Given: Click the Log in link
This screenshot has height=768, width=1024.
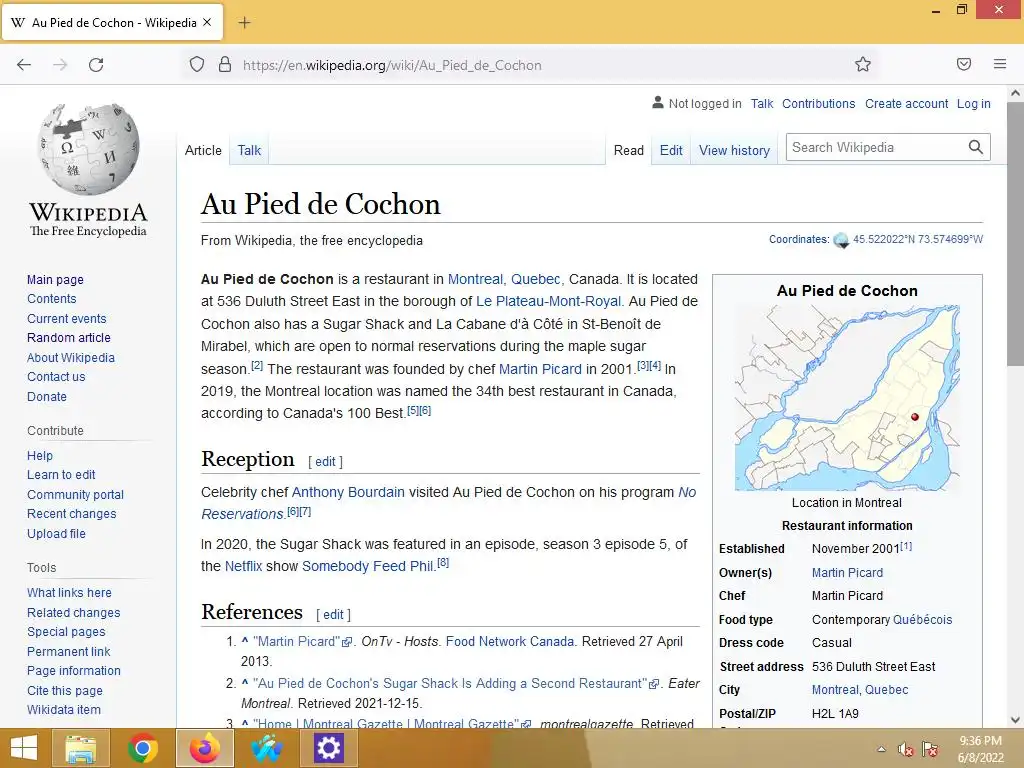Looking at the screenshot, I should click(x=974, y=103).
